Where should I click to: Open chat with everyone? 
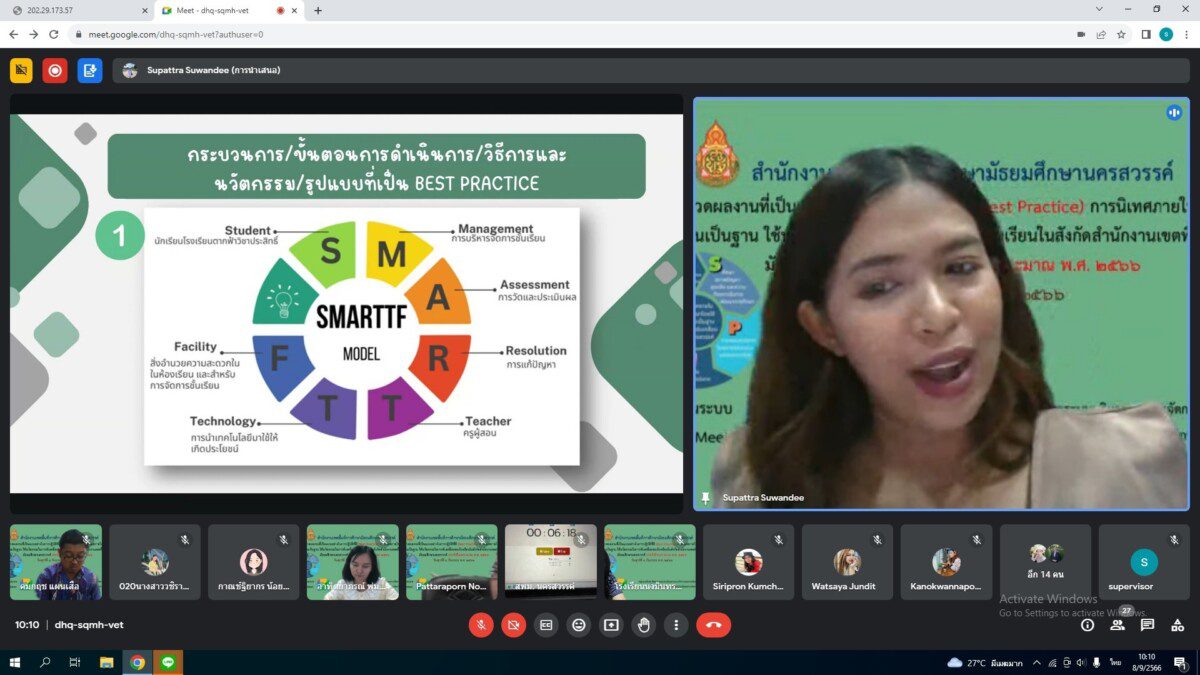click(x=1148, y=625)
